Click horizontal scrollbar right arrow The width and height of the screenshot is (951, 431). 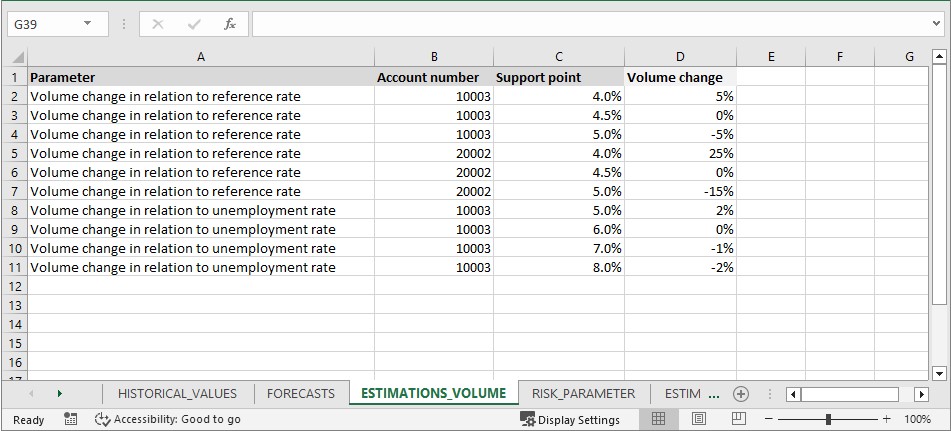[921, 394]
